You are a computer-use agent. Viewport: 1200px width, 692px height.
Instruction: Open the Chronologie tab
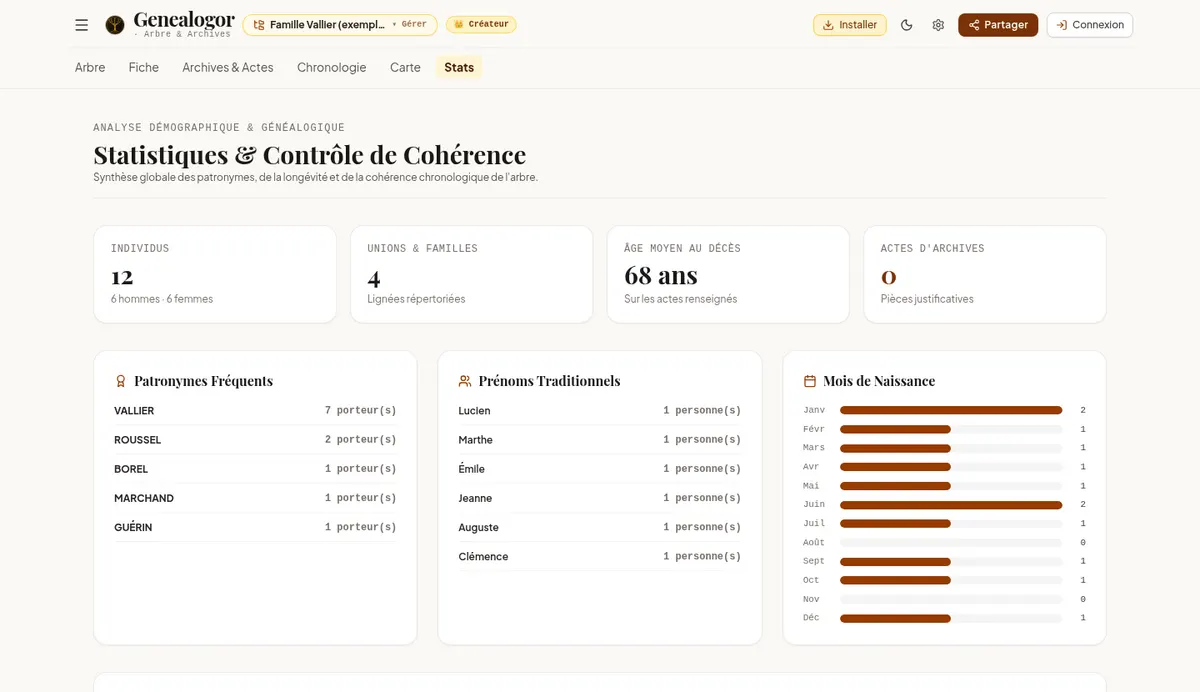point(332,67)
